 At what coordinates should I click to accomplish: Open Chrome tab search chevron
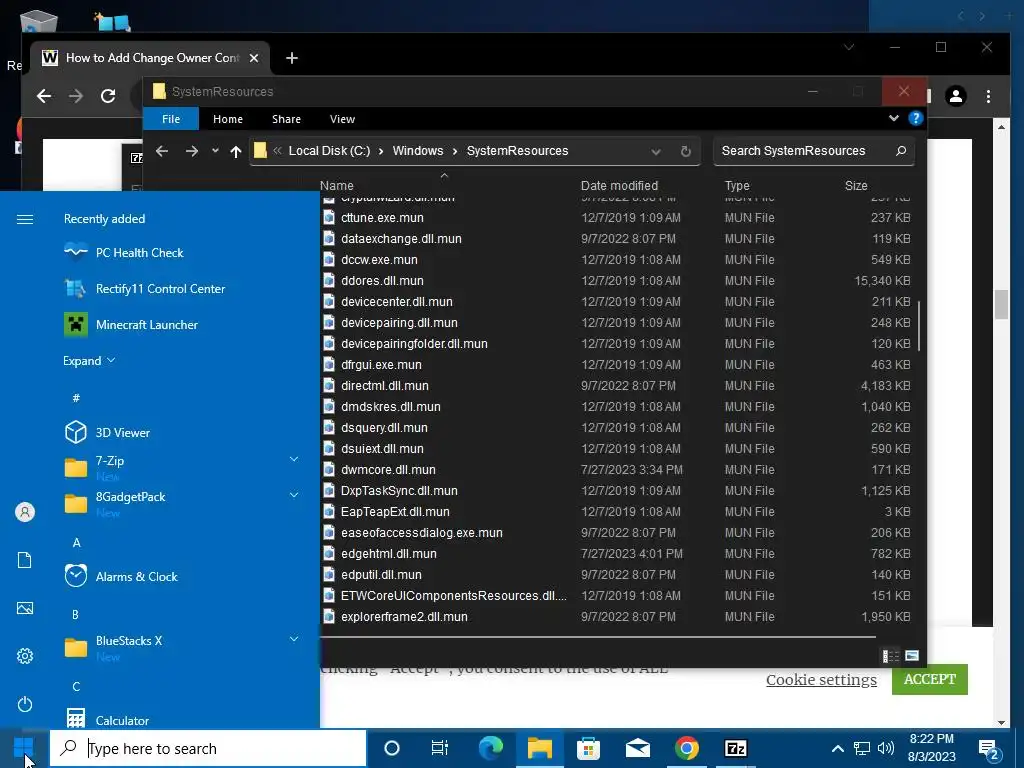point(849,47)
